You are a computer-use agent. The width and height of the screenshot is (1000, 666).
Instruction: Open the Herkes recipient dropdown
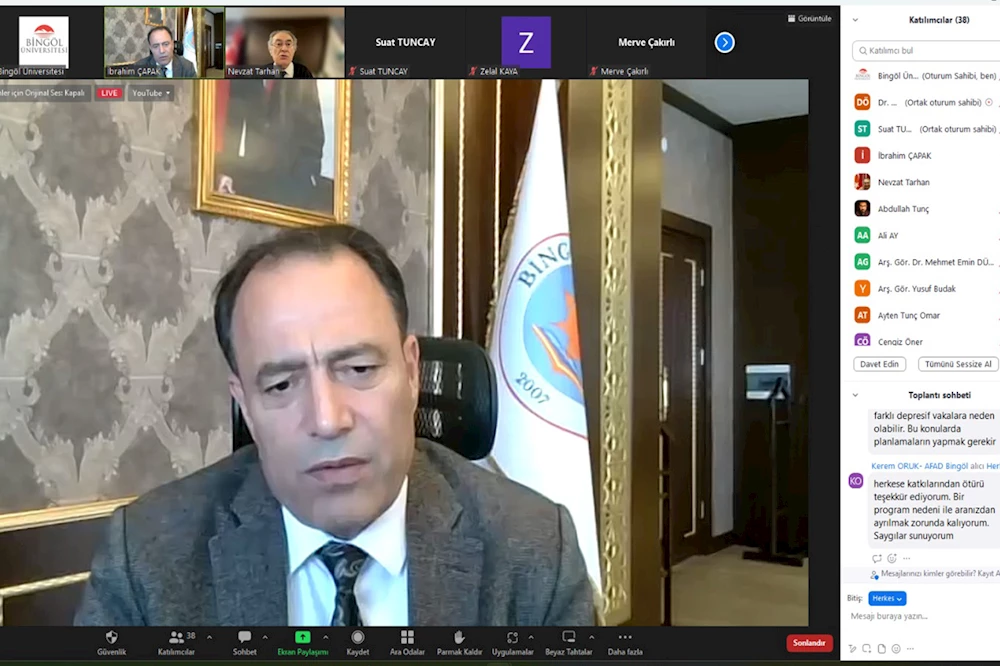[x=887, y=598]
